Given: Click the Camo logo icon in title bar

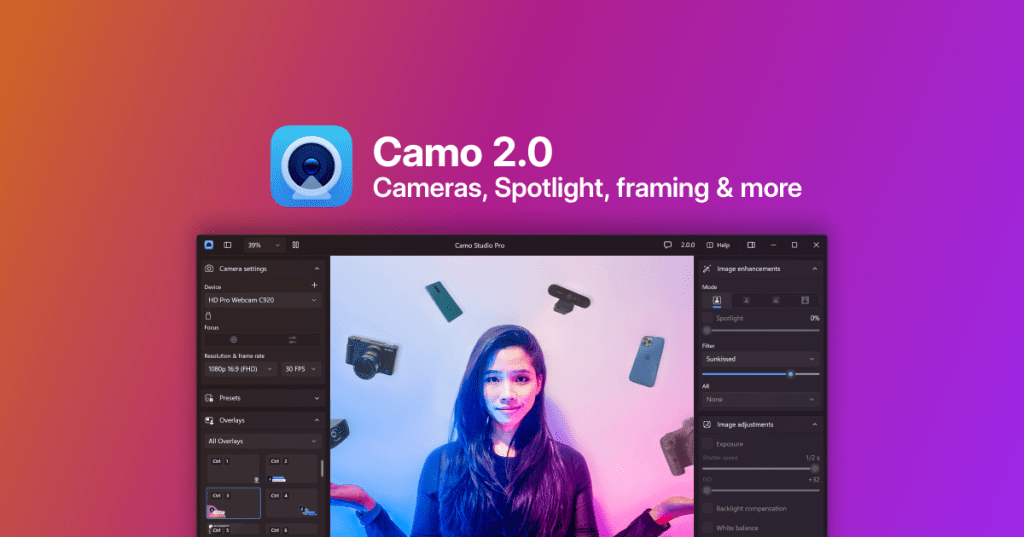Looking at the screenshot, I should (209, 245).
